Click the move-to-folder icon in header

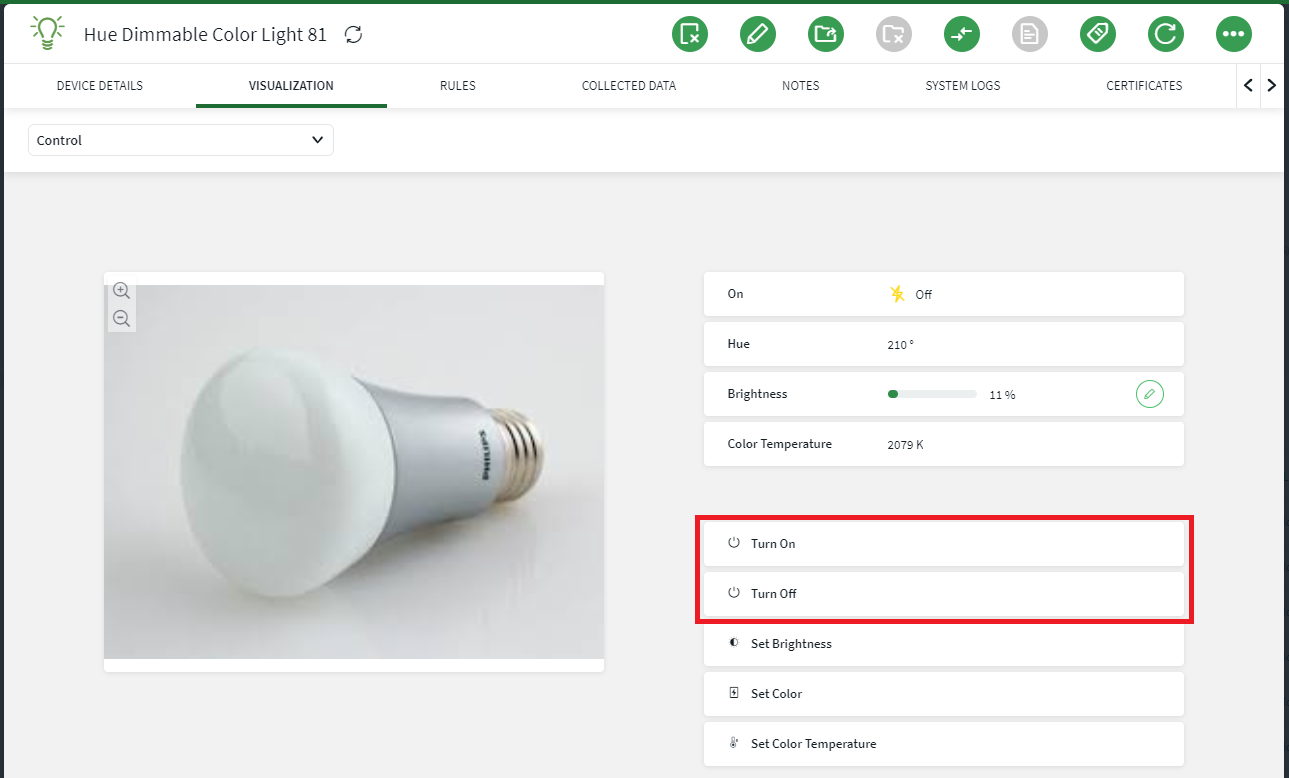pyautogui.click(x=826, y=34)
